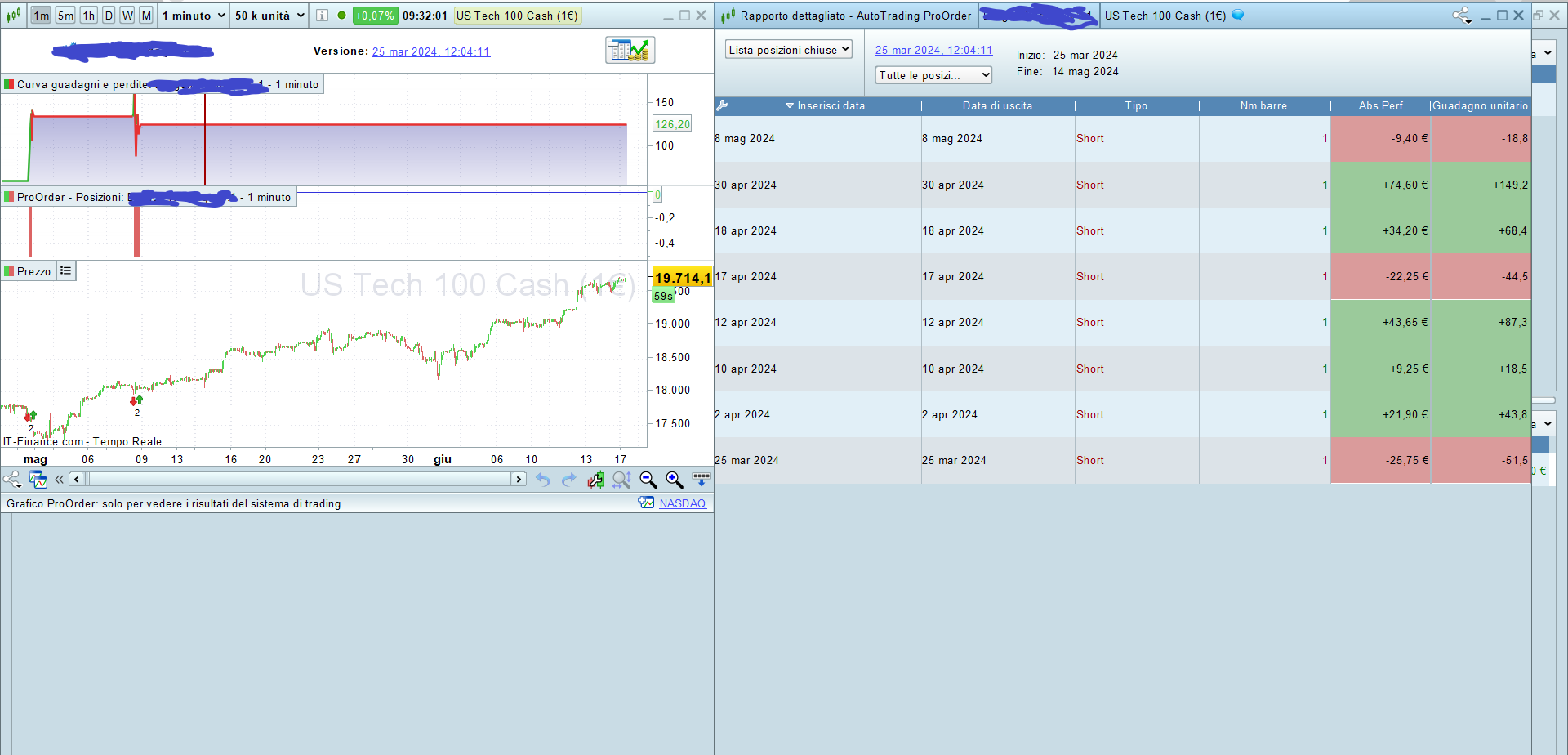Sort by 'Data di uscita' column header
Screen dimensions: 1568x755
point(997,105)
